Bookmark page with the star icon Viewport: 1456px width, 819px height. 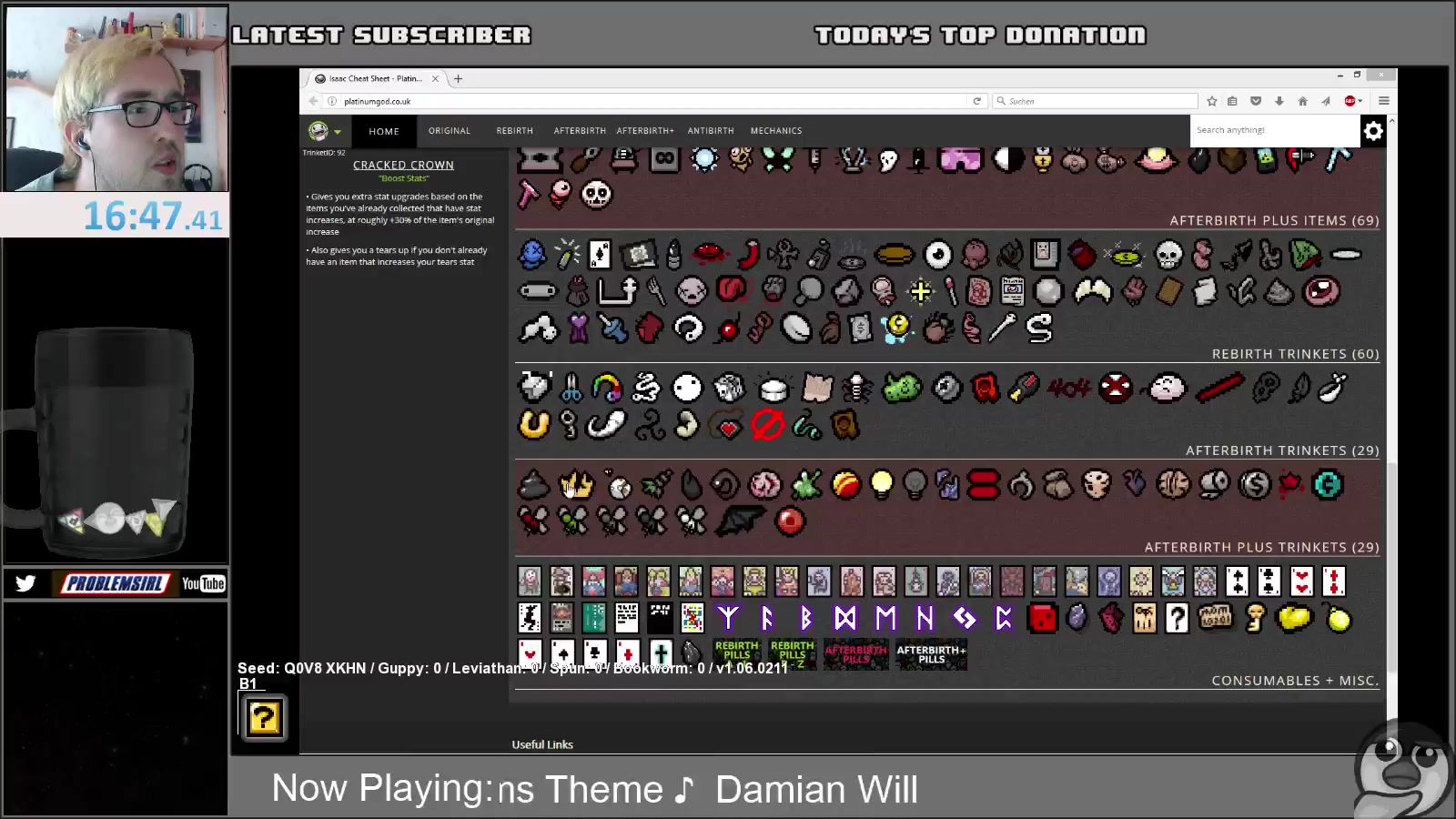tap(1212, 101)
